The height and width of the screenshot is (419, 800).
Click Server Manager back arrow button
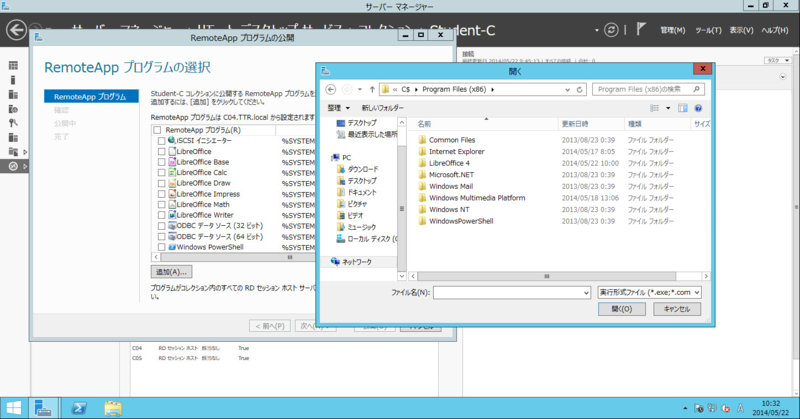(16, 30)
